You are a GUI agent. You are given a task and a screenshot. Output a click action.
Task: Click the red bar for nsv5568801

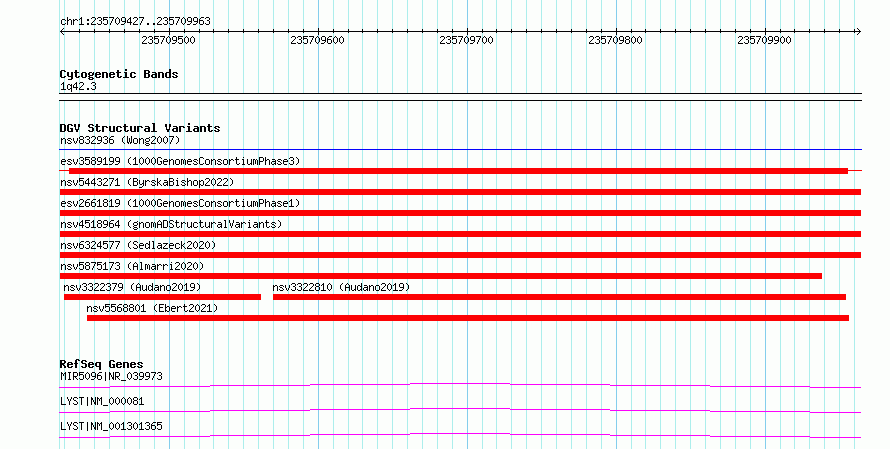(468, 318)
